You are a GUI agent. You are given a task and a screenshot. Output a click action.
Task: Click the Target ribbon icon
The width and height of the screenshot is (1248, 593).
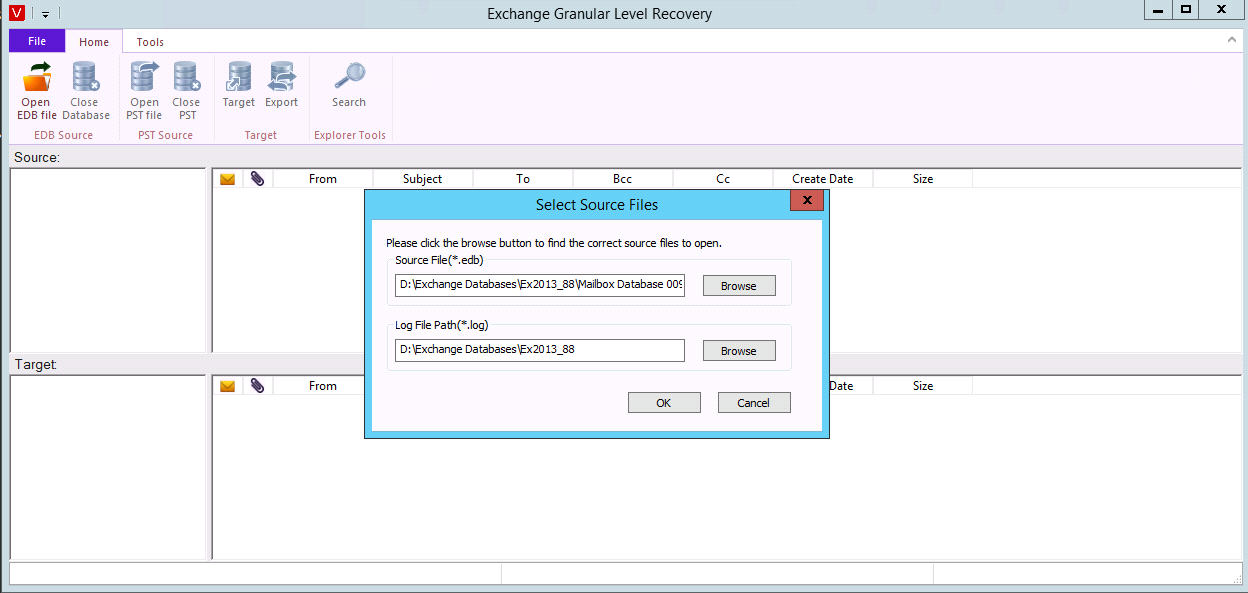click(239, 86)
